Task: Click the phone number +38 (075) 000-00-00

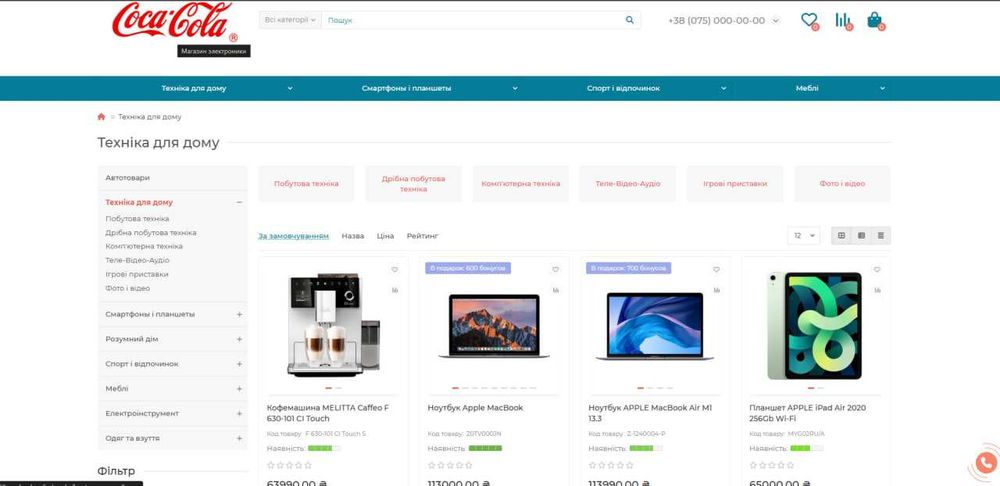Action: click(716, 20)
